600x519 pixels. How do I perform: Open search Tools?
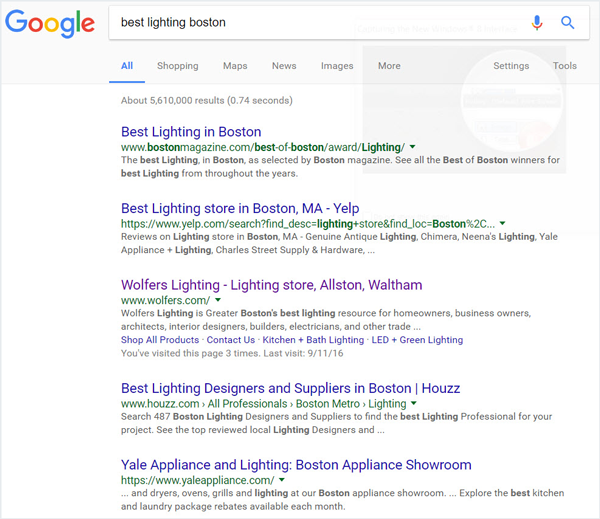pyautogui.click(x=564, y=66)
